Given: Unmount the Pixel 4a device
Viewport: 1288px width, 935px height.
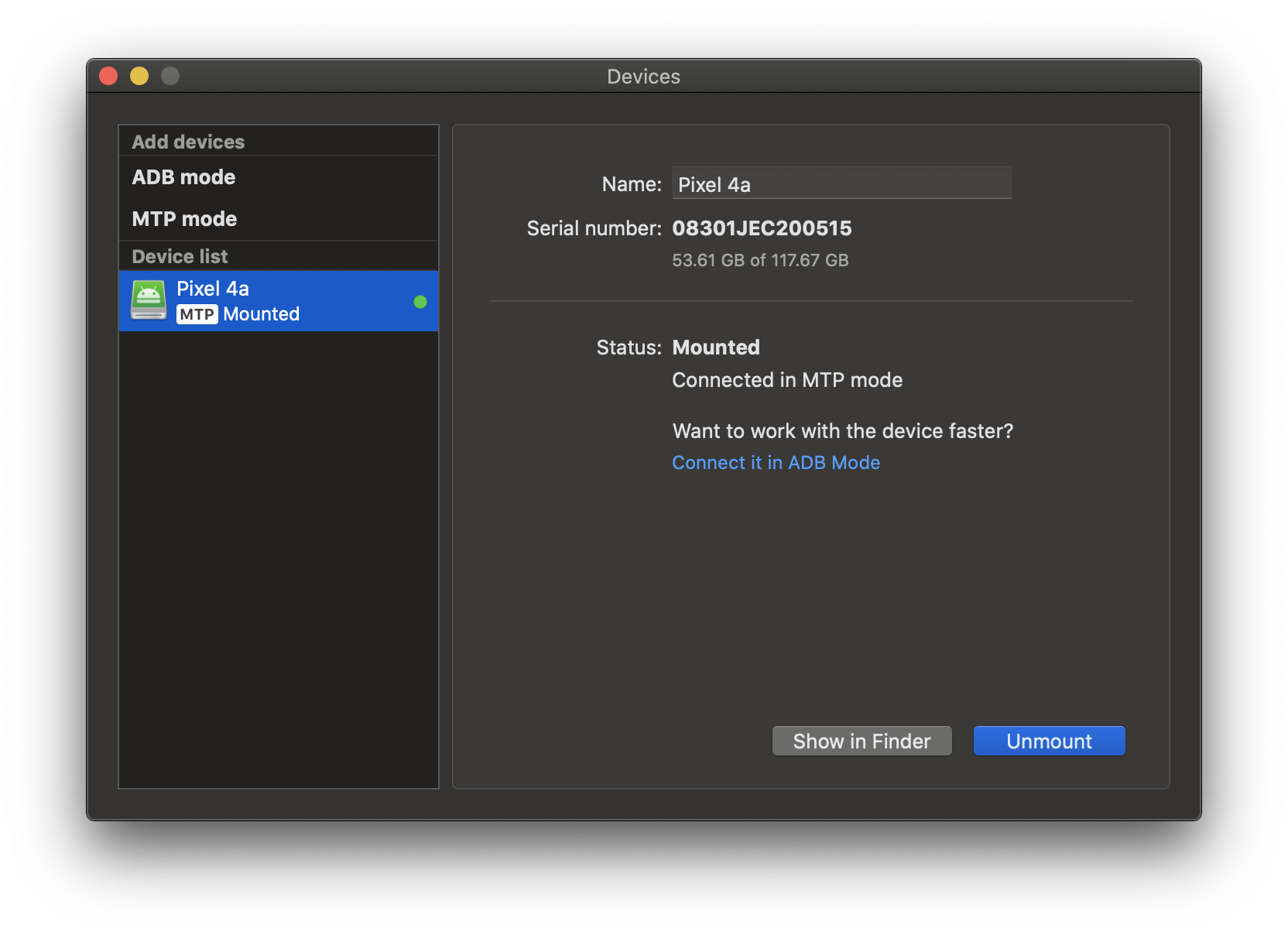Looking at the screenshot, I should click(x=1049, y=741).
